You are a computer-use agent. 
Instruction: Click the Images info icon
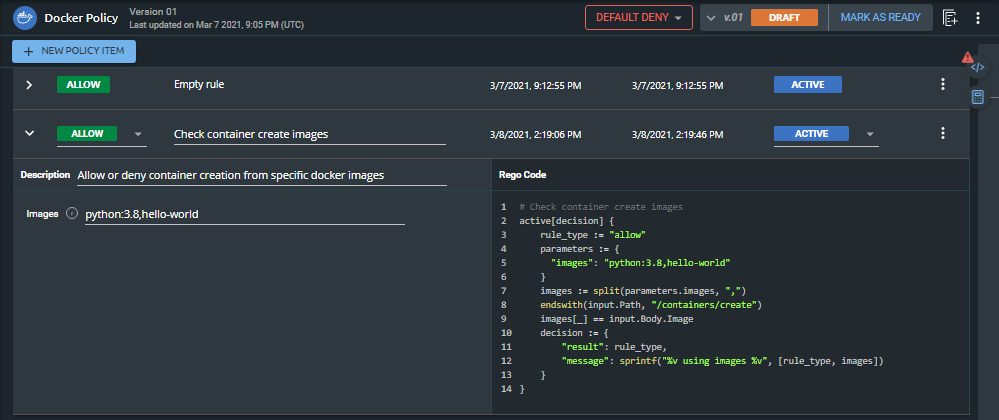[71, 214]
